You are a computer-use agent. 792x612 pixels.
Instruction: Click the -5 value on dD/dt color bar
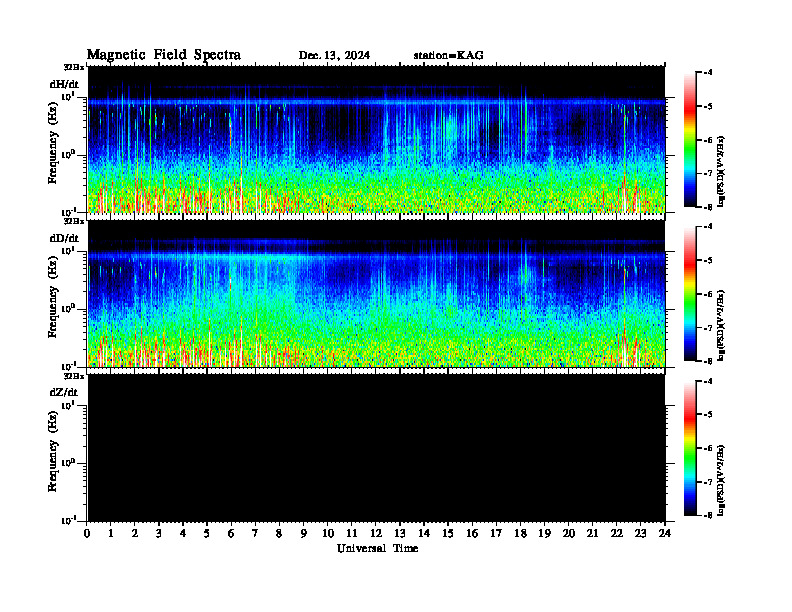709,260
